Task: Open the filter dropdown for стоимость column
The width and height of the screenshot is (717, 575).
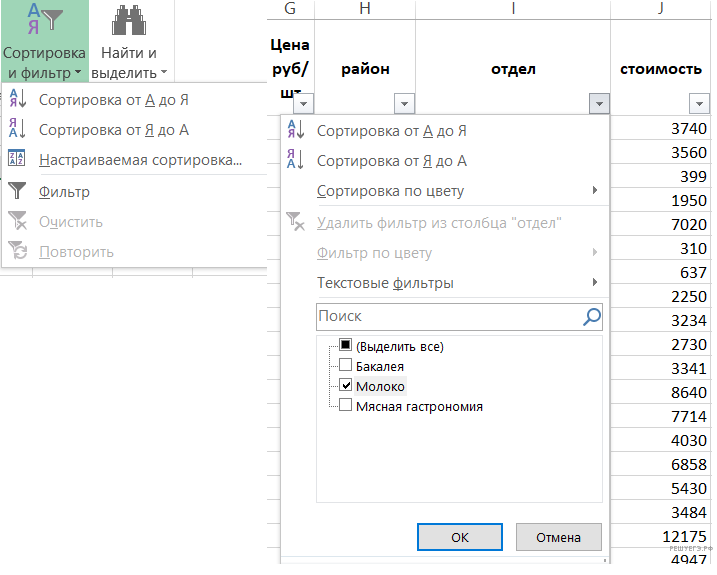Action: click(x=699, y=103)
